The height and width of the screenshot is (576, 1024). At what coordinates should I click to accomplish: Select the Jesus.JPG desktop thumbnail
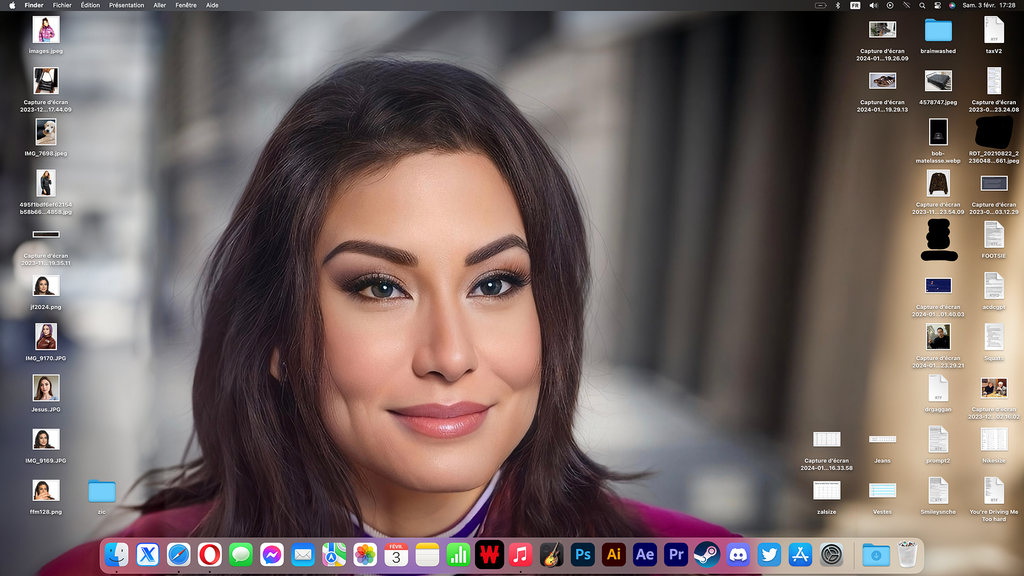click(x=46, y=388)
